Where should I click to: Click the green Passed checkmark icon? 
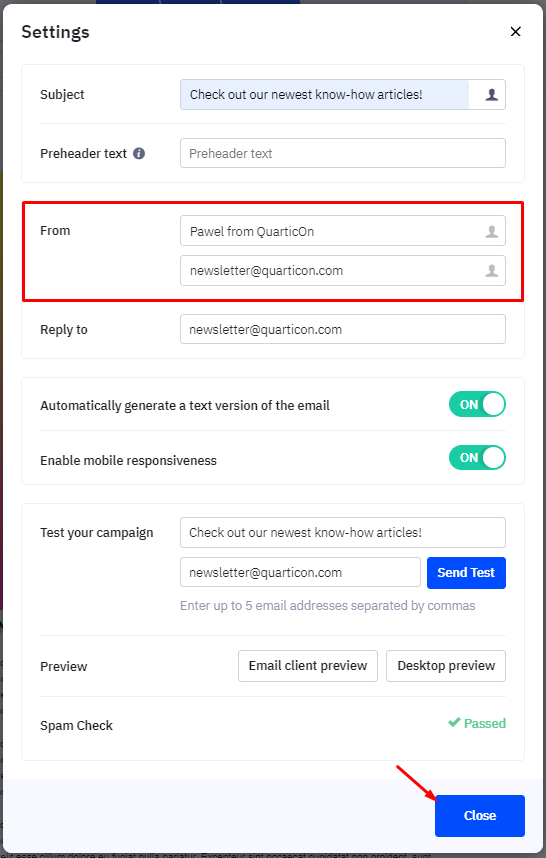click(x=454, y=722)
